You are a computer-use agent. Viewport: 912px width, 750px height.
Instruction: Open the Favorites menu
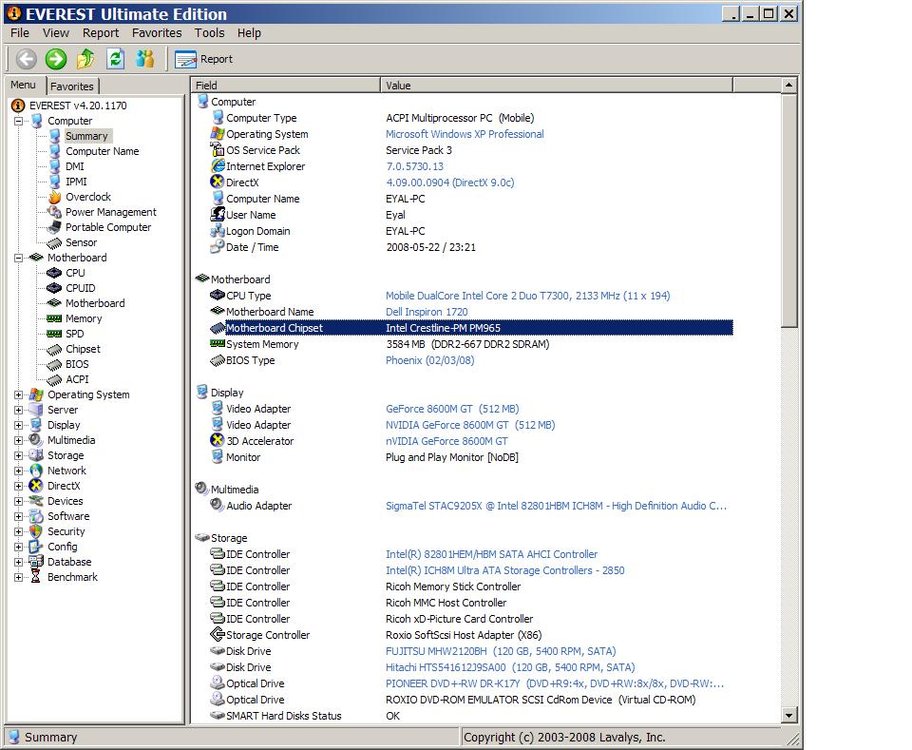(x=156, y=33)
